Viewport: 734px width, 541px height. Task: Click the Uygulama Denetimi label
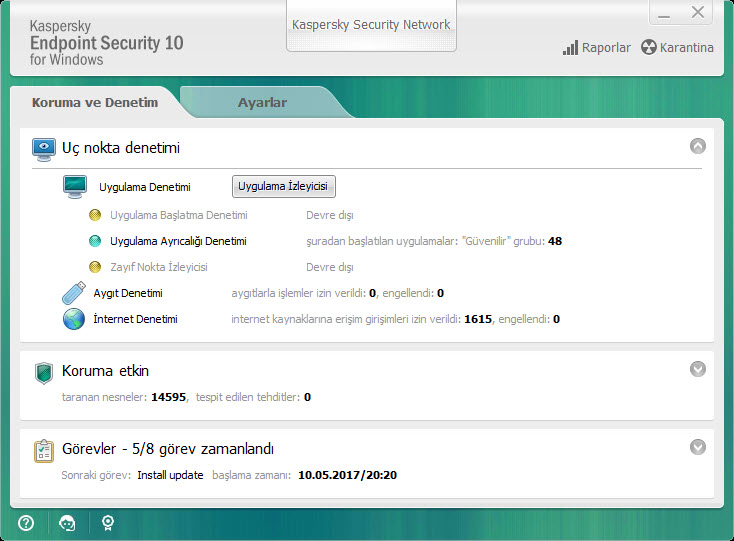click(x=145, y=187)
